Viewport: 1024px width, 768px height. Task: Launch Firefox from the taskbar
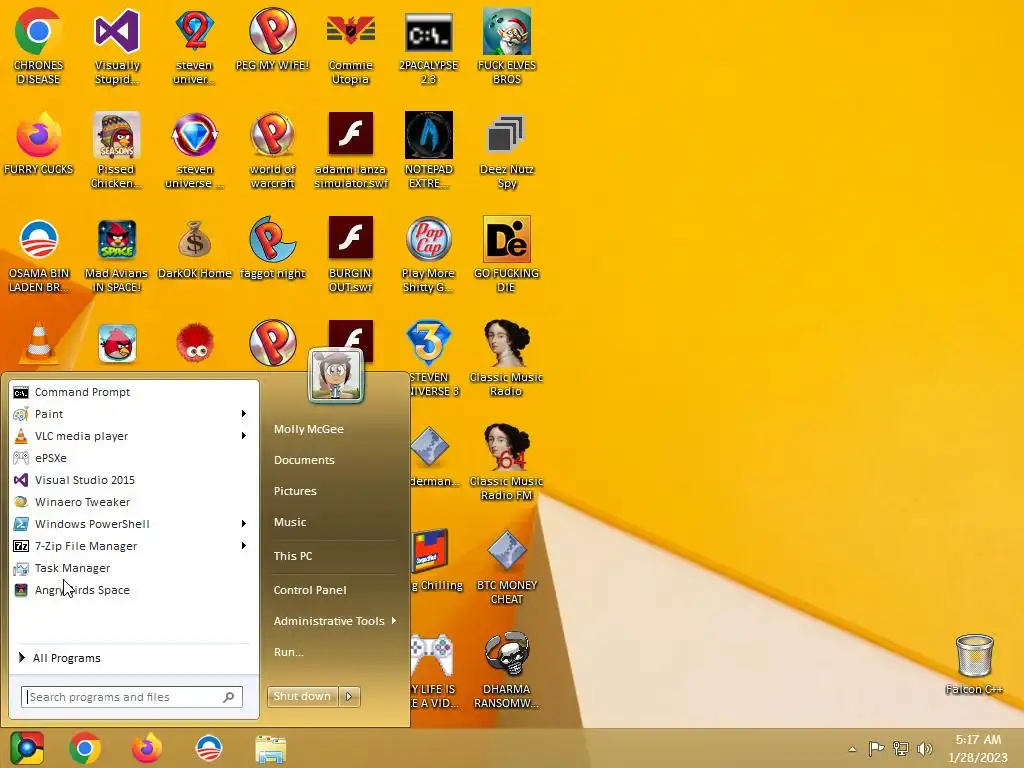[x=147, y=748]
